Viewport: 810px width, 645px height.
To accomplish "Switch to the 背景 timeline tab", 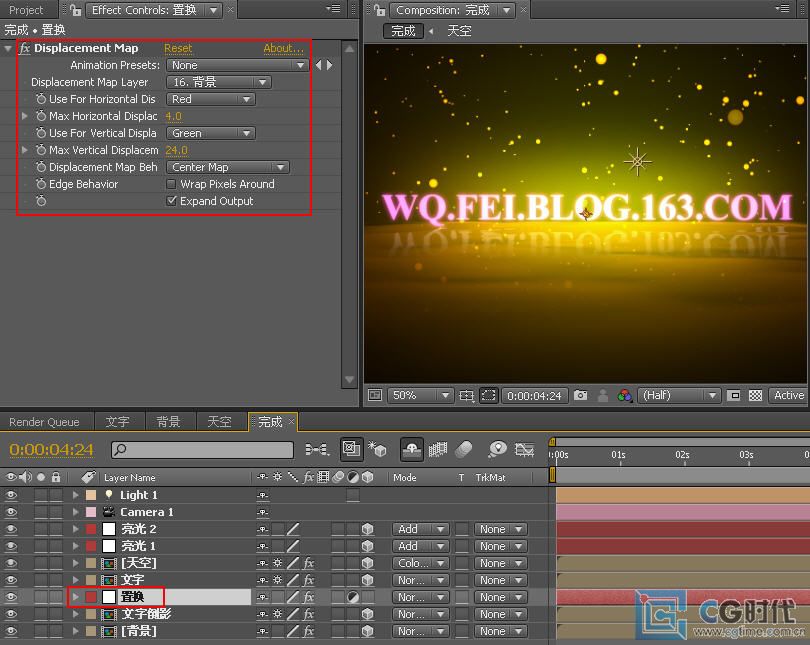I will point(168,422).
